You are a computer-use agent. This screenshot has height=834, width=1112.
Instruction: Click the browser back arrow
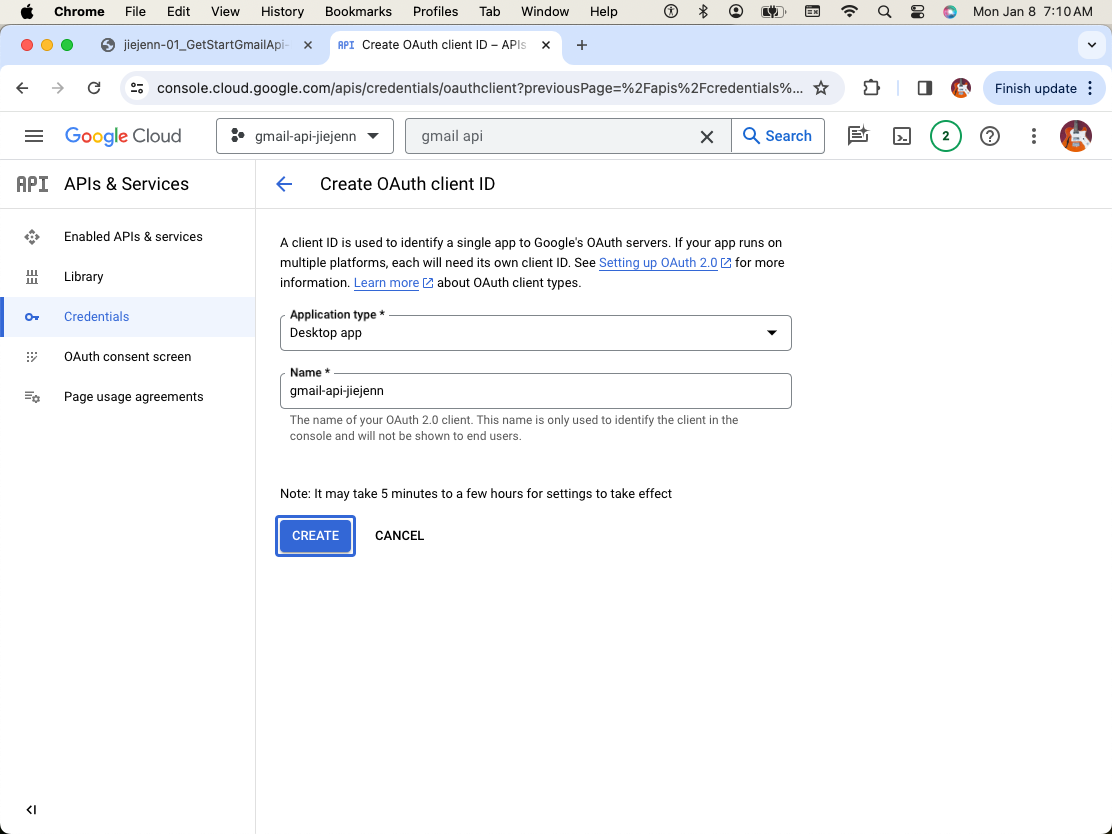coord(22,88)
